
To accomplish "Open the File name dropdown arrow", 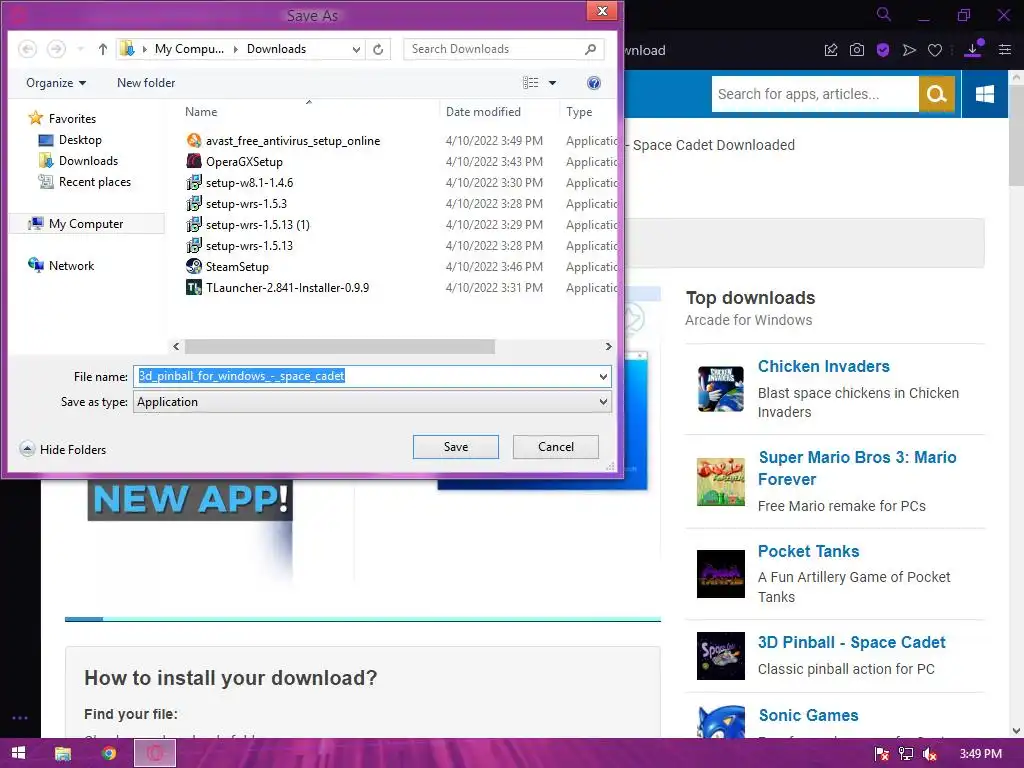I will (603, 377).
